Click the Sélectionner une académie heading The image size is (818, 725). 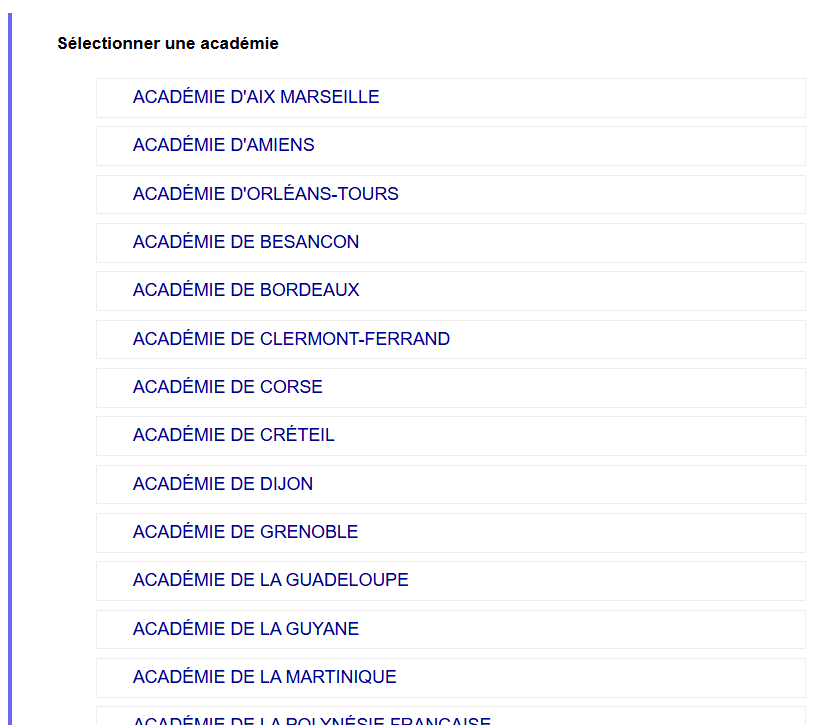coord(167,43)
